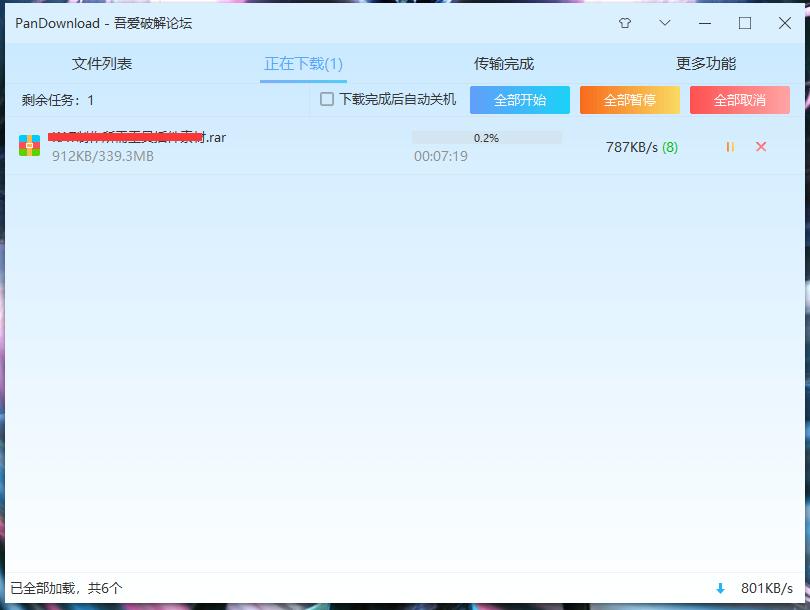
Task: Close the PanDownload window
Action: pyautogui.click(x=785, y=23)
